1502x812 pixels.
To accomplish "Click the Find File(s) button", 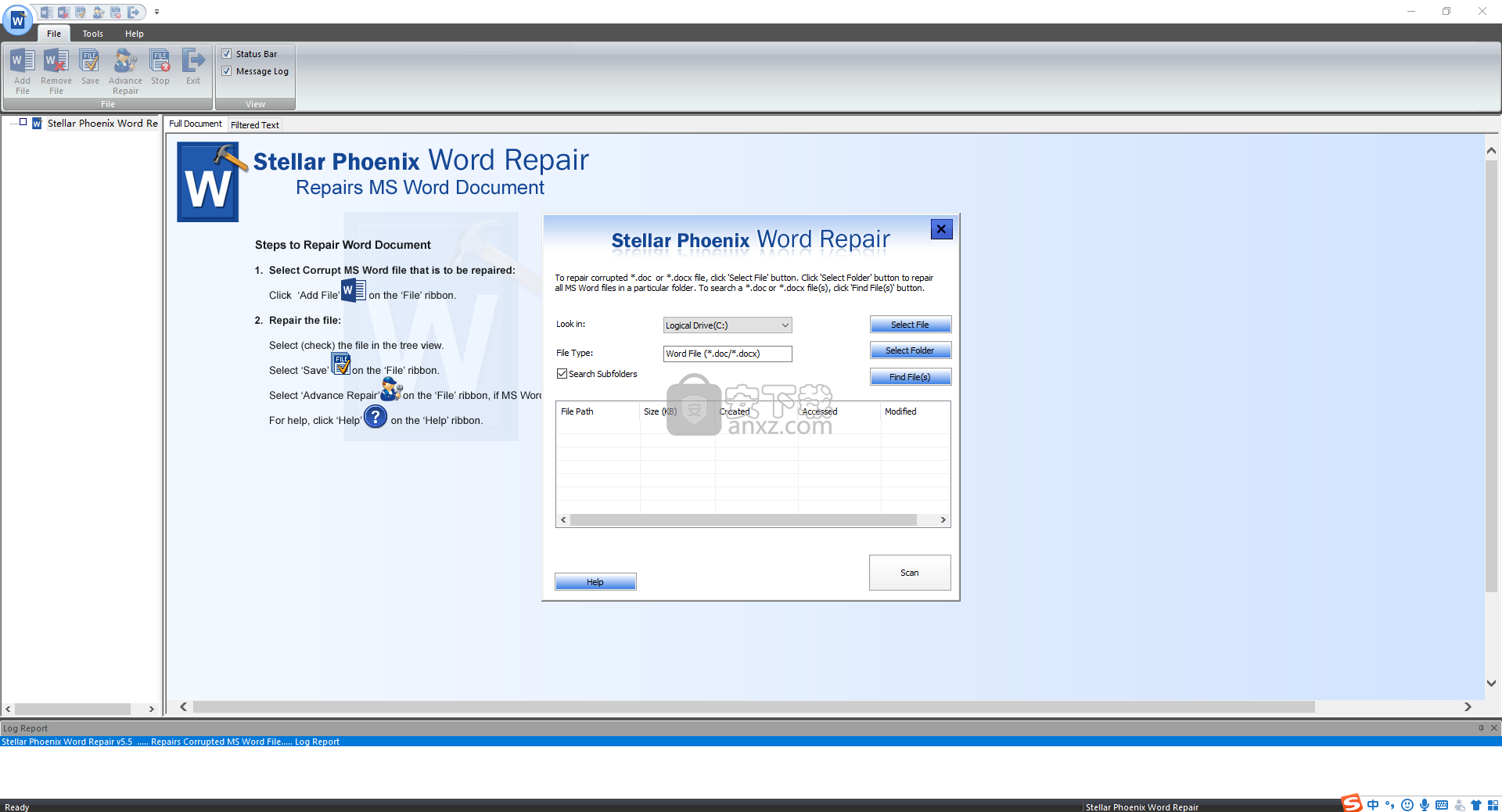I will 911,377.
